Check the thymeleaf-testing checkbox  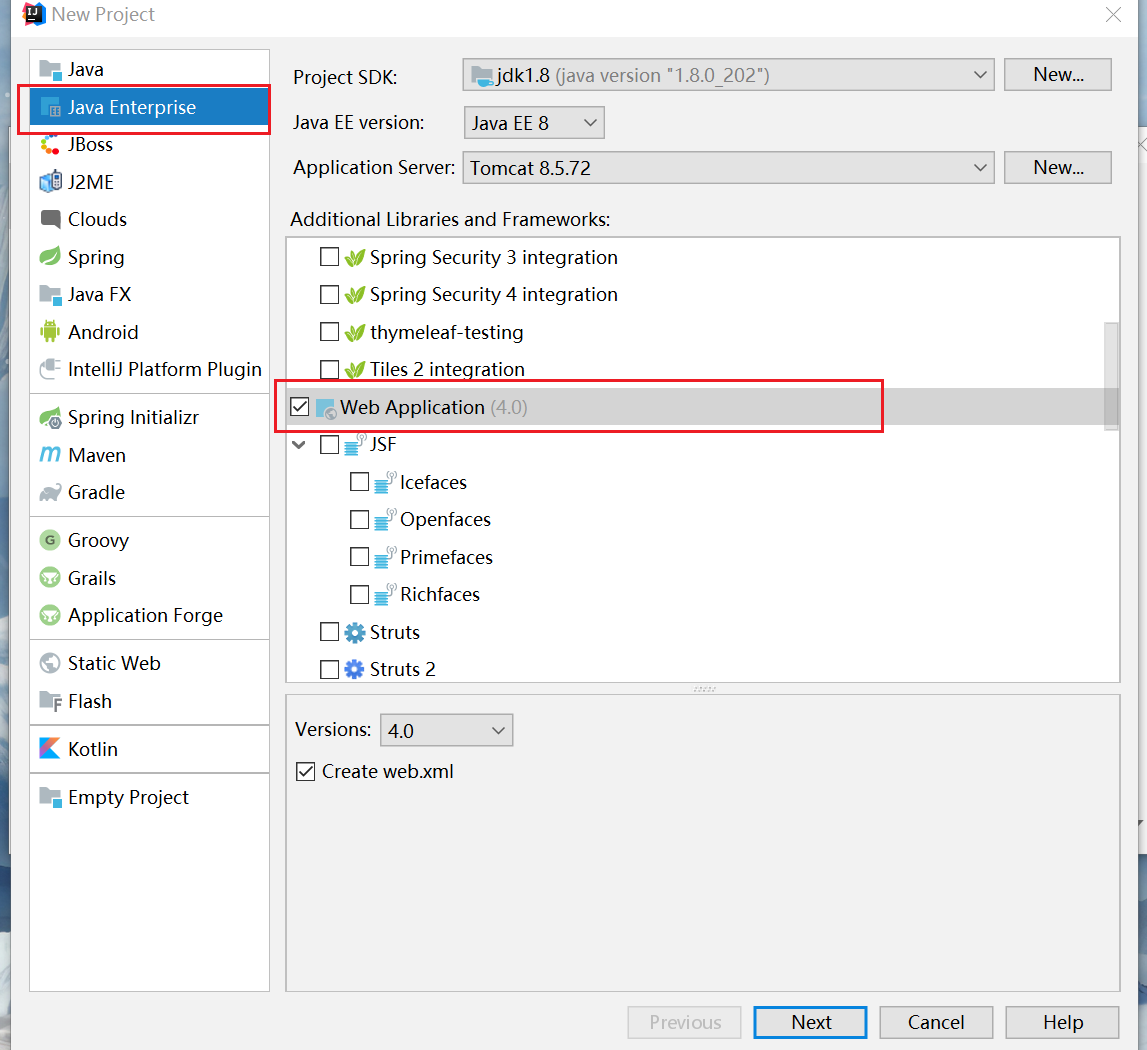(329, 332)
